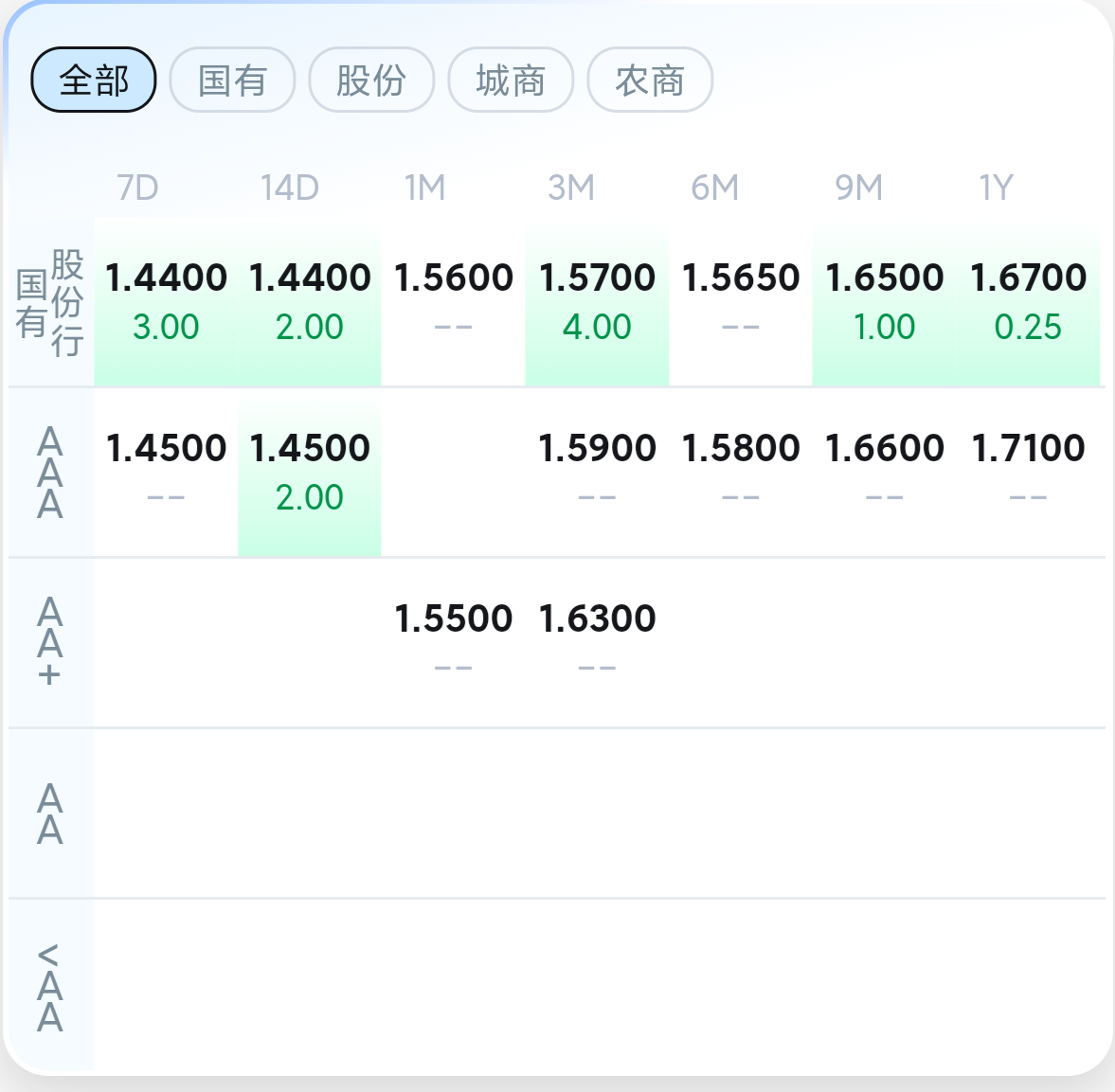Click the <AA row label

coord(50,986)
